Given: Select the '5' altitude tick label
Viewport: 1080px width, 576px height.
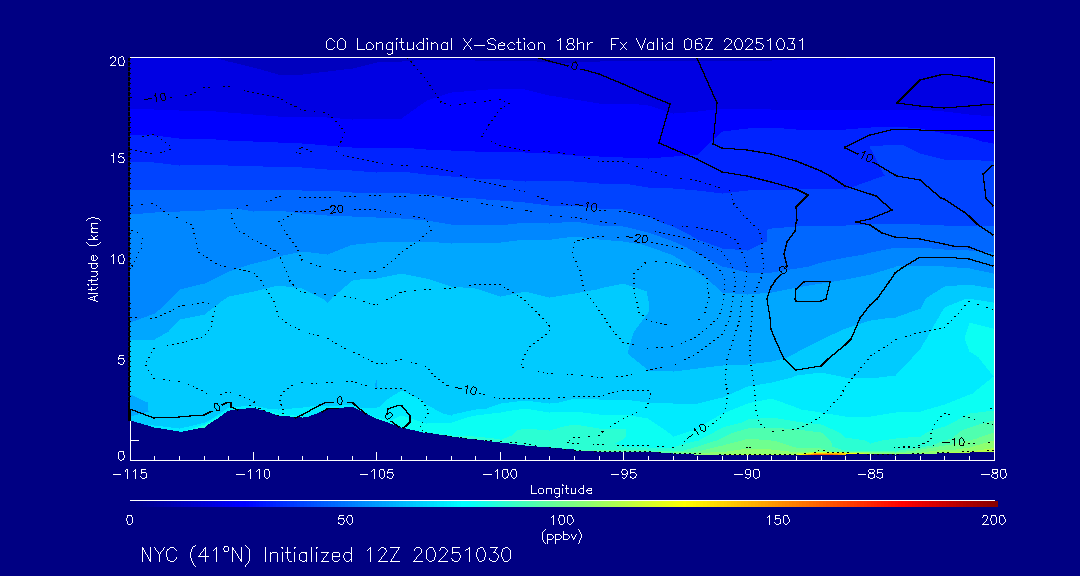Looking at the screenshot, I should click(x=120, y=359).
